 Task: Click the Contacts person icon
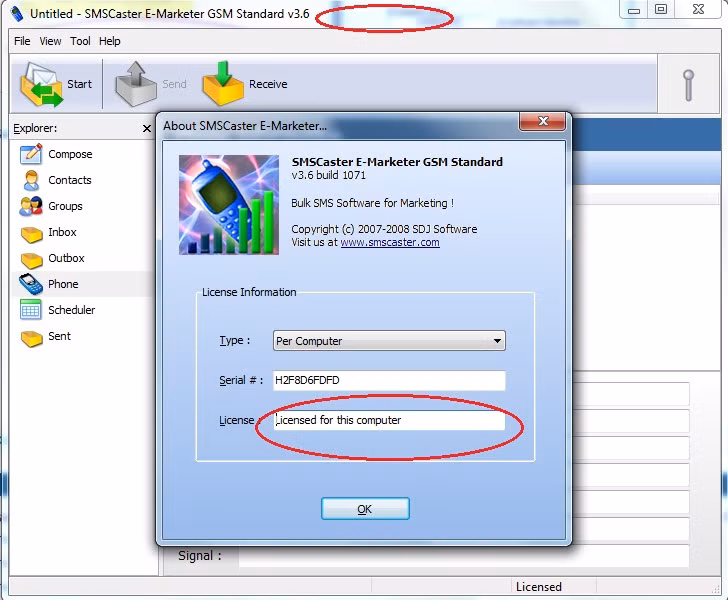(x=31, y=180)
